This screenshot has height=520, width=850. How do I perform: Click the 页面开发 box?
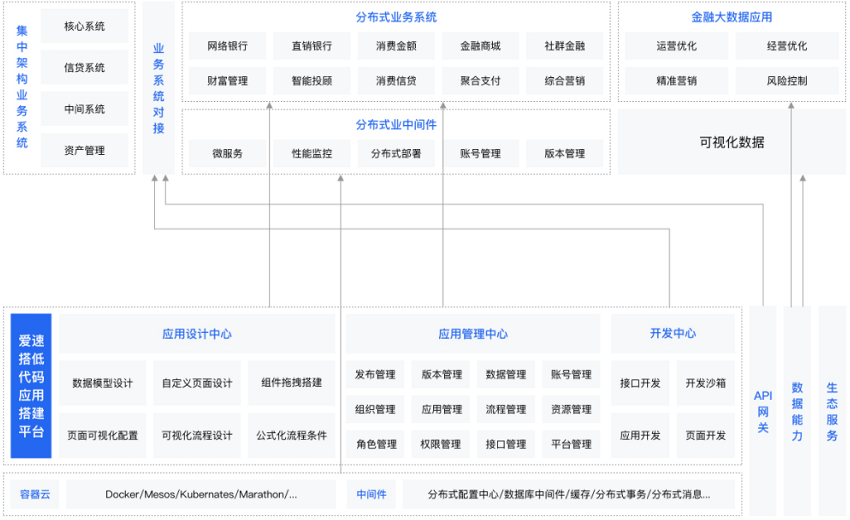tap(706, 435)
